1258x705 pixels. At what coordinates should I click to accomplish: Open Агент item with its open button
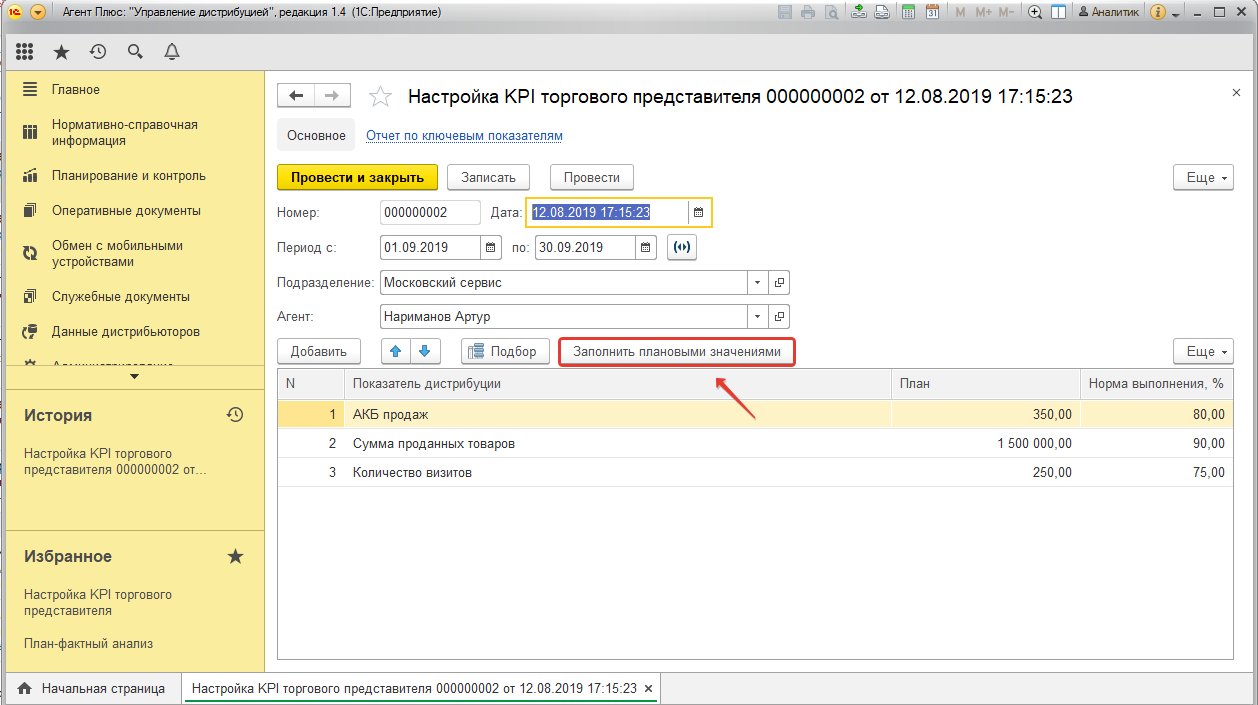point(779,317)
